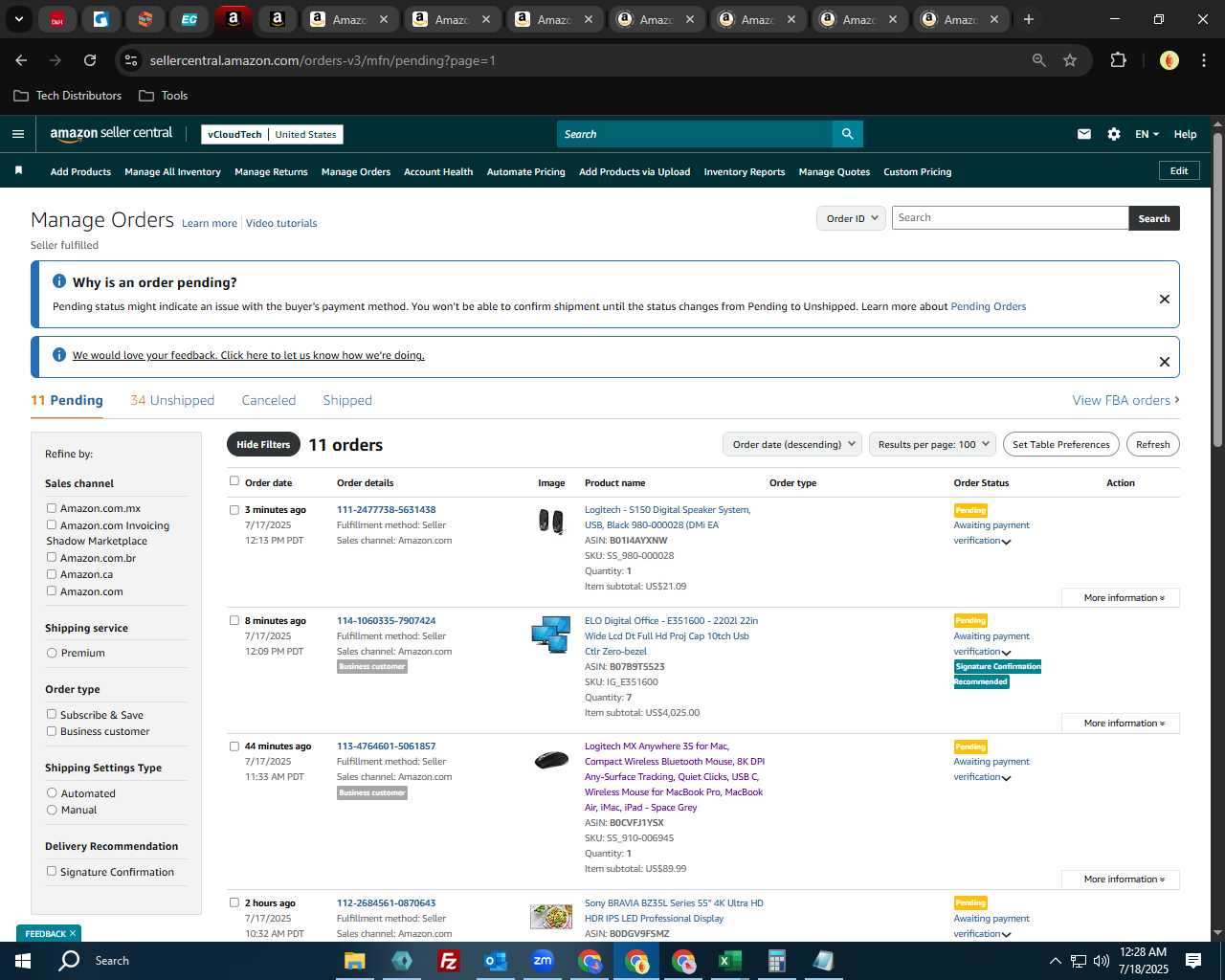Open the settings gear icon
This screenshot has height=980, width=1225.
coord(1113,134)
